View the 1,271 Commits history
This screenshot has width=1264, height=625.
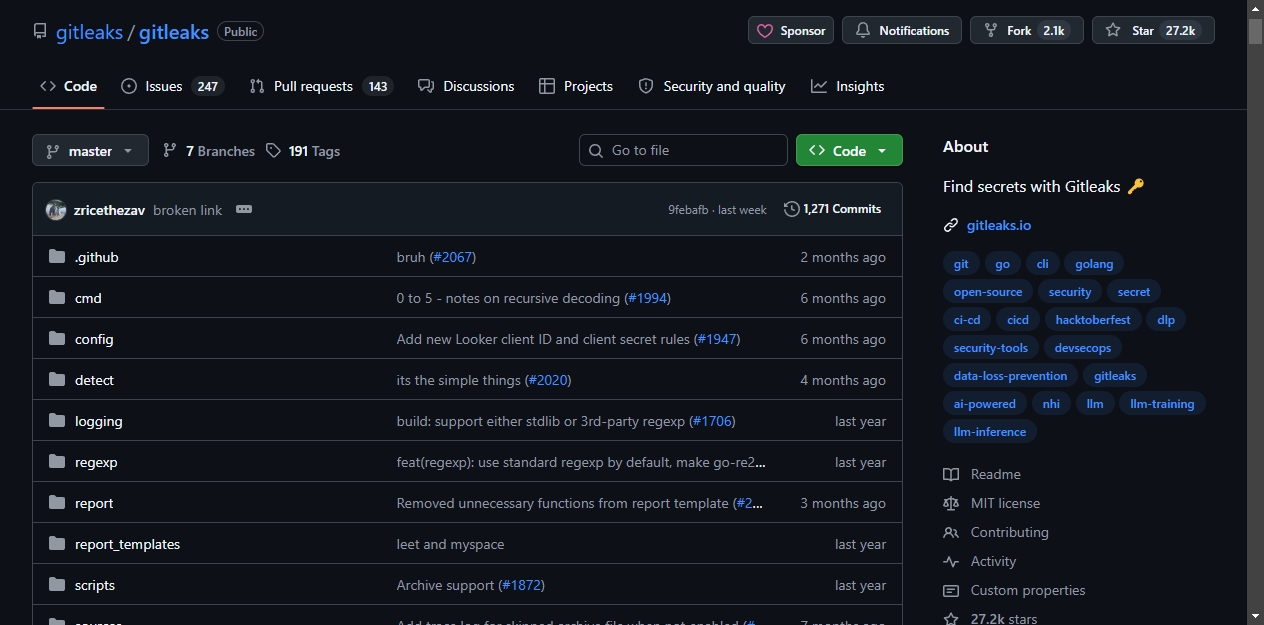pos(833,209)
